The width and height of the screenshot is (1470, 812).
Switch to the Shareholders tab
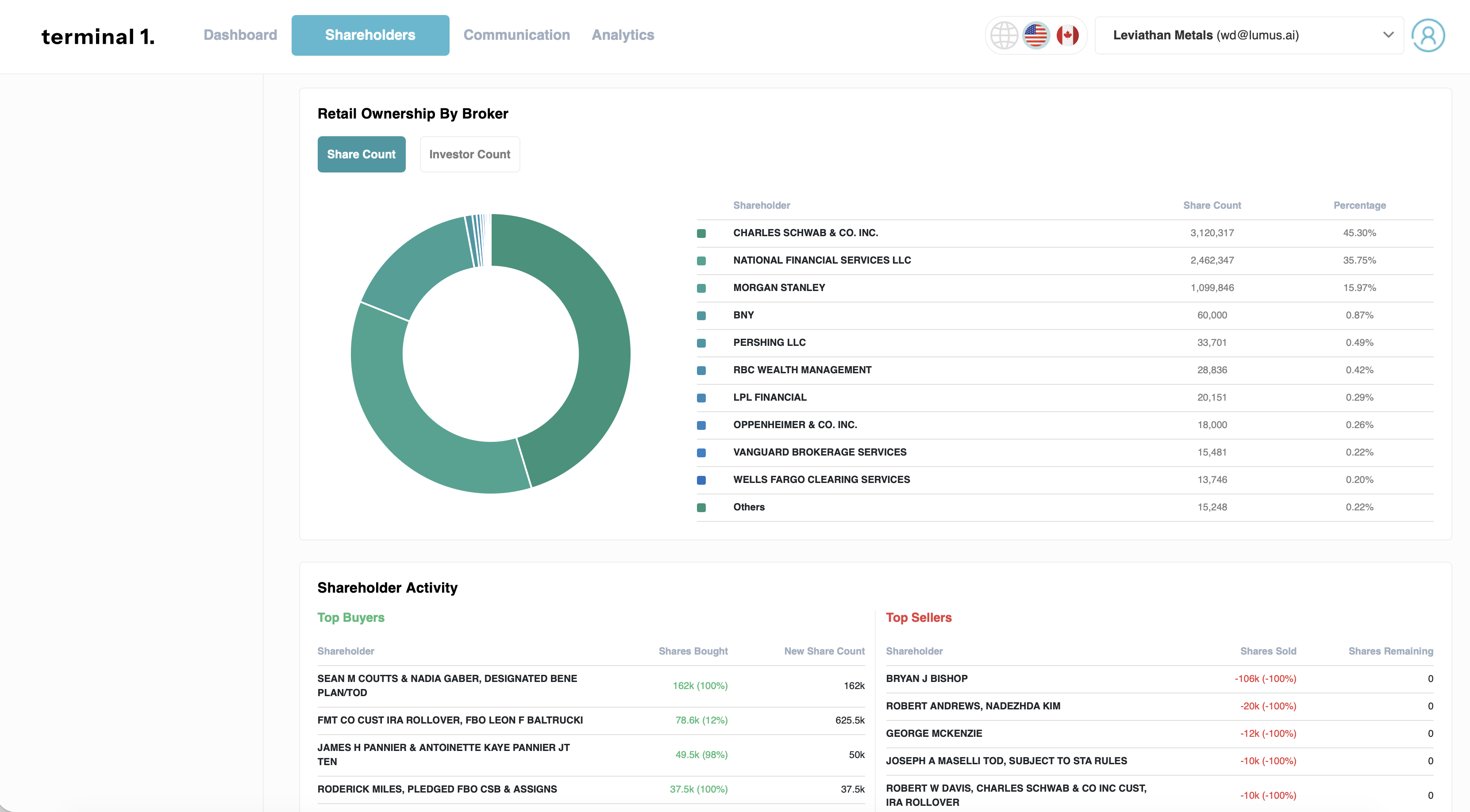point(370,35)
